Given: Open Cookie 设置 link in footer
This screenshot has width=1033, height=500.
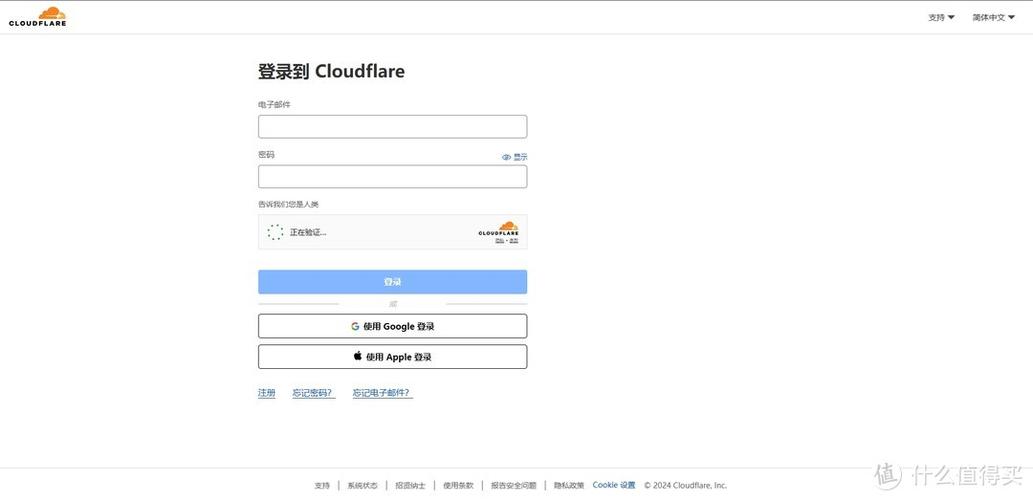Looking at the screenshot, I should (614, 485).
